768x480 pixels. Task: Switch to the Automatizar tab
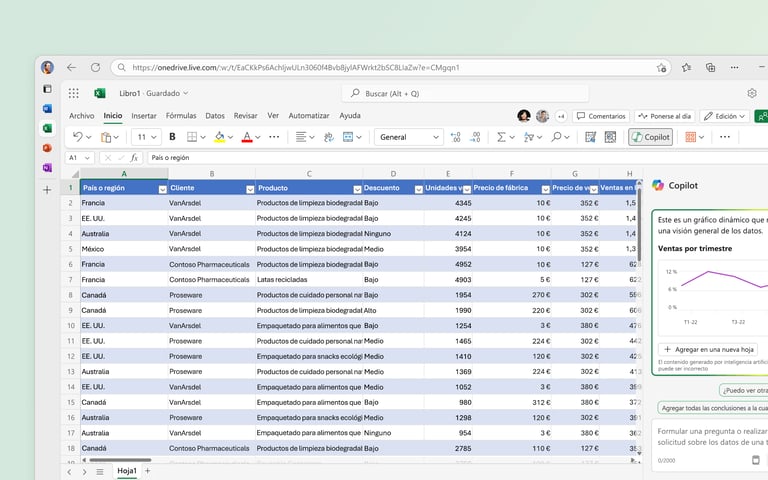(309, 116)
